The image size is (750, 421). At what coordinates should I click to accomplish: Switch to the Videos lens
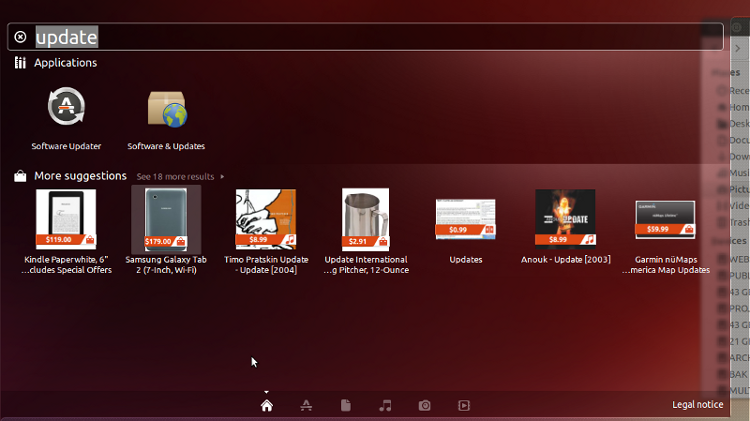click(464, 406)
